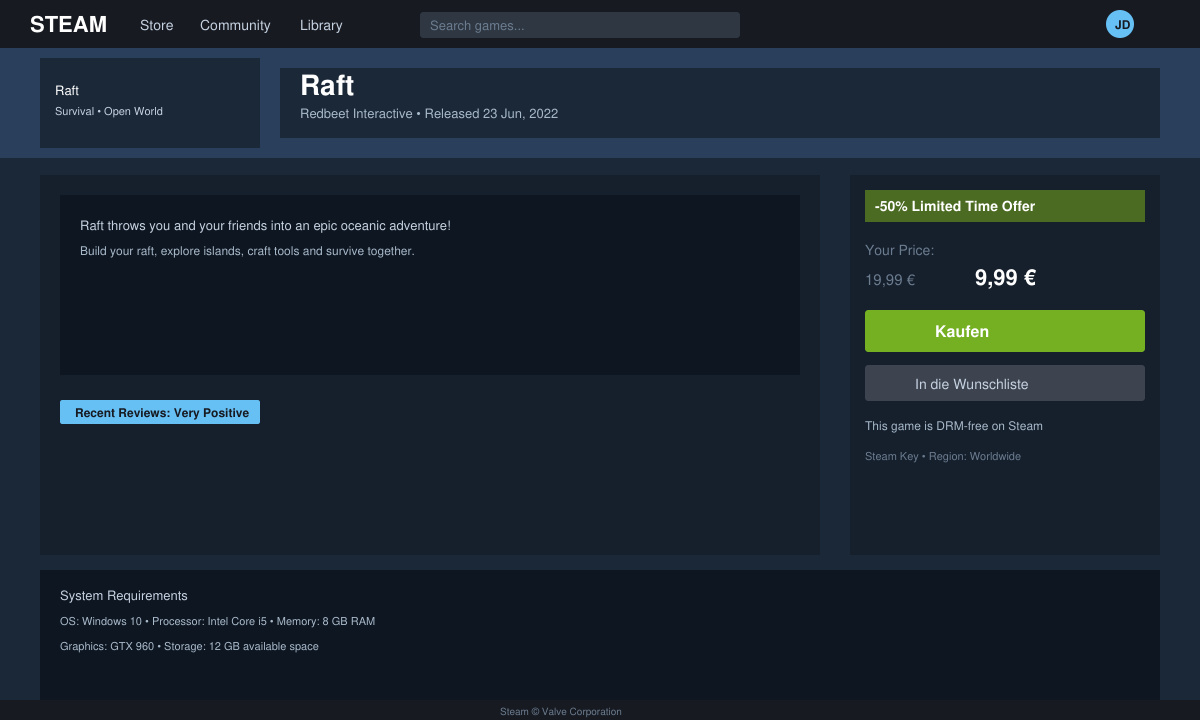Click the large Raft game title
This screenshot has height=720, width=1200.
327,85
